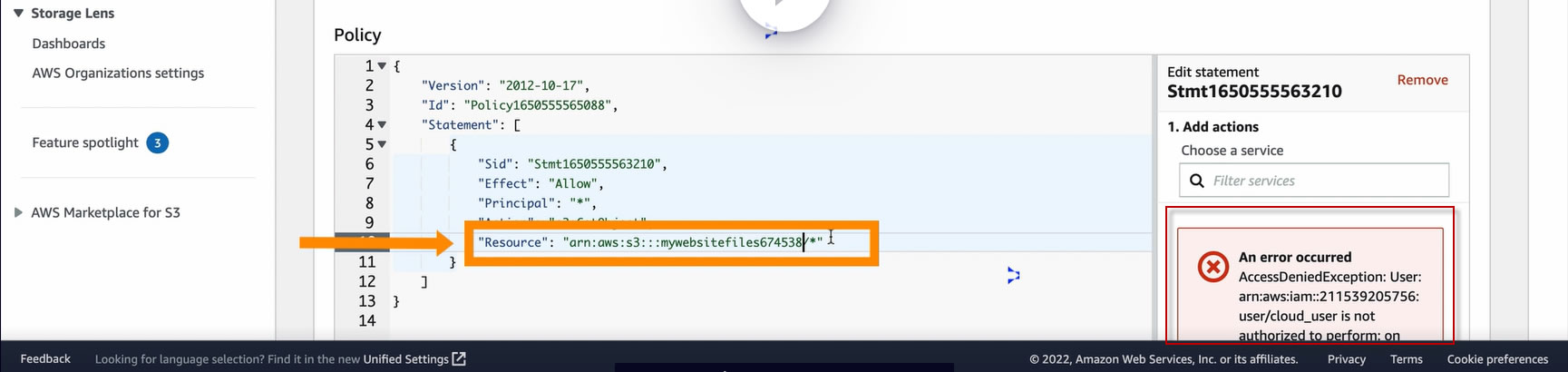Open AWS Organizations settings
Screen dimensions: 1568x372
(118, 73)
